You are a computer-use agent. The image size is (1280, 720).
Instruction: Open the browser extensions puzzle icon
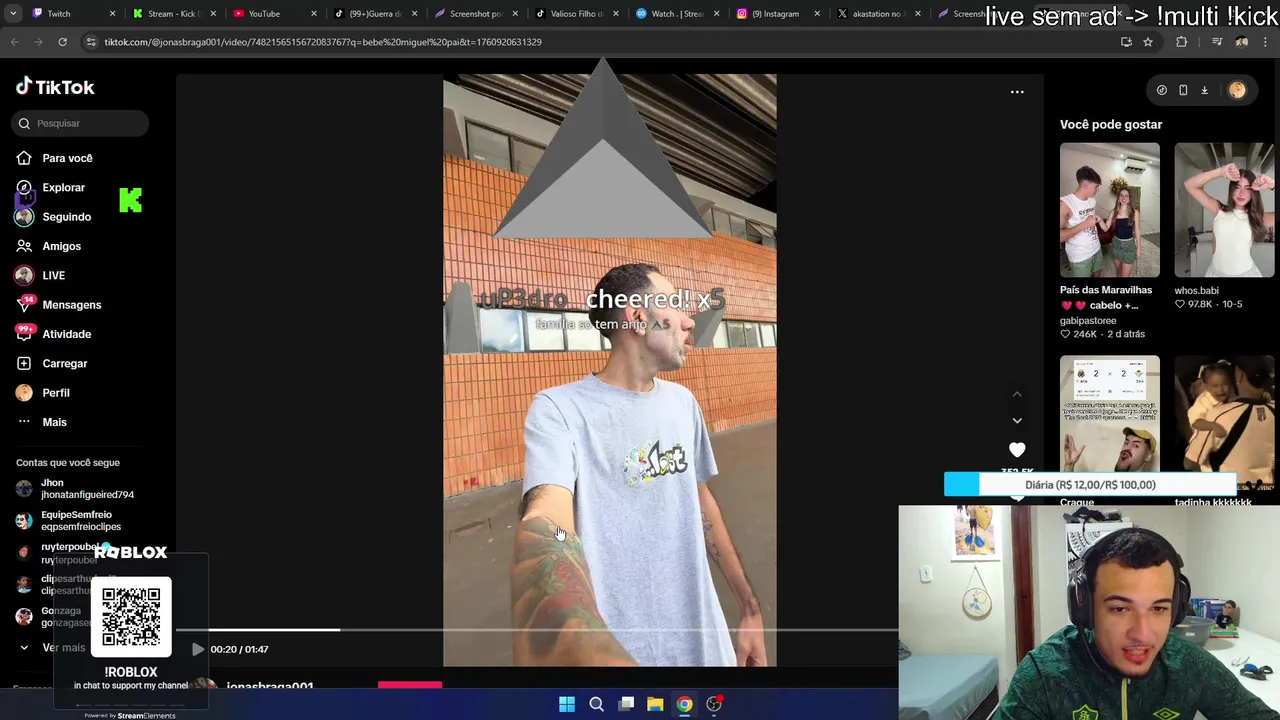1182,42
